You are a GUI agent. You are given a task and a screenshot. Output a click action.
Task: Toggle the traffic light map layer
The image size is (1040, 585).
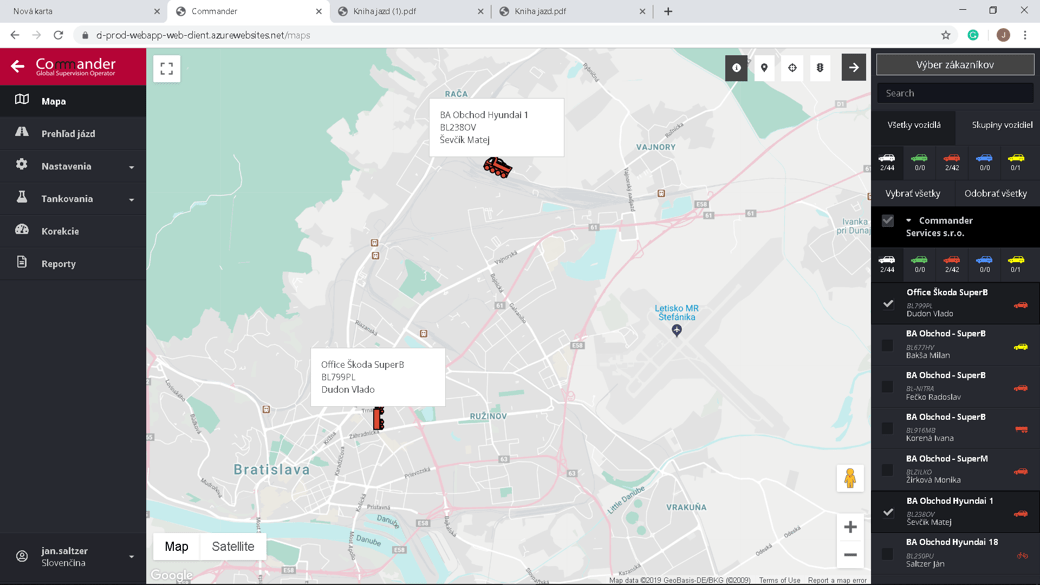point(820,68)
